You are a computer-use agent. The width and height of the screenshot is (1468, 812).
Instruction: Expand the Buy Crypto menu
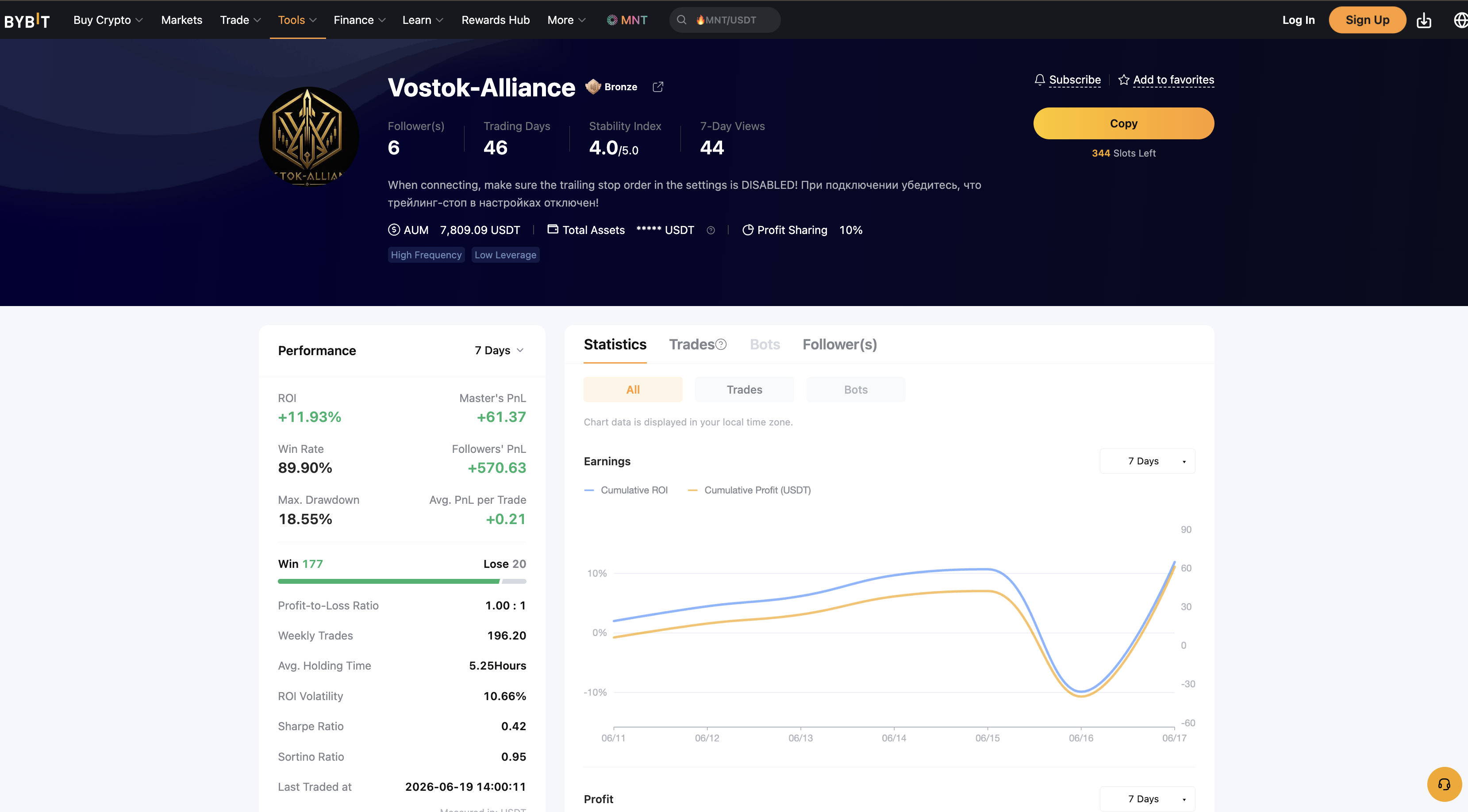tap(108, 20)
